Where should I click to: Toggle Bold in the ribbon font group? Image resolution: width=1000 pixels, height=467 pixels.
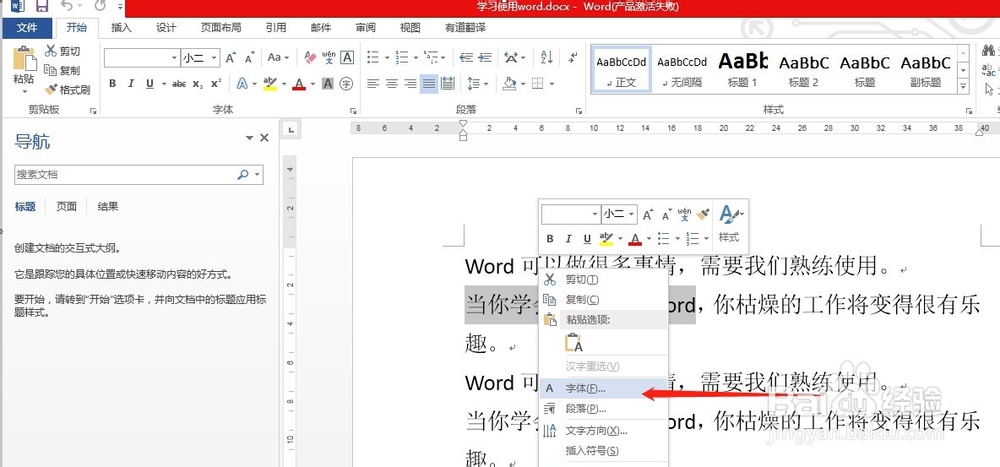click(x=112, y=84)
